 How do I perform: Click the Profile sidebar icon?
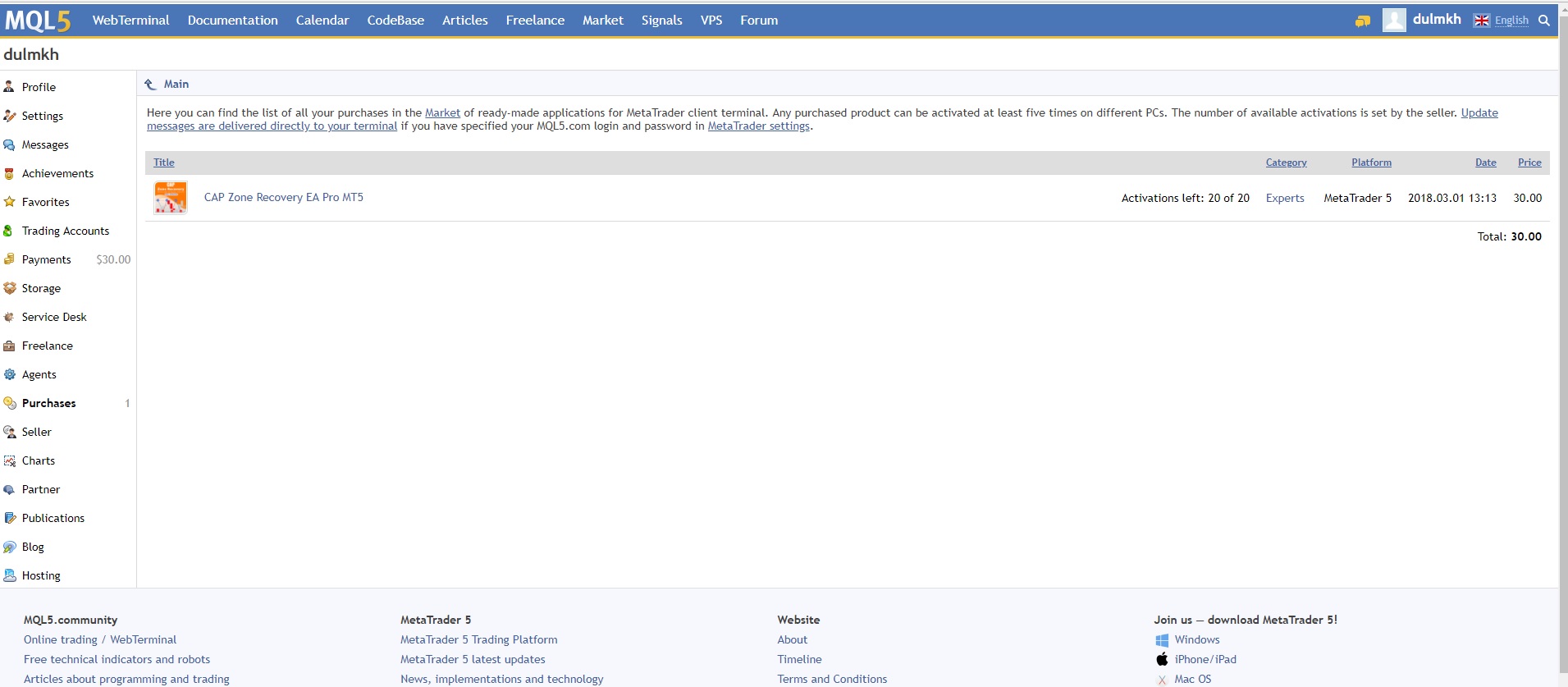[x=9, y=86]
